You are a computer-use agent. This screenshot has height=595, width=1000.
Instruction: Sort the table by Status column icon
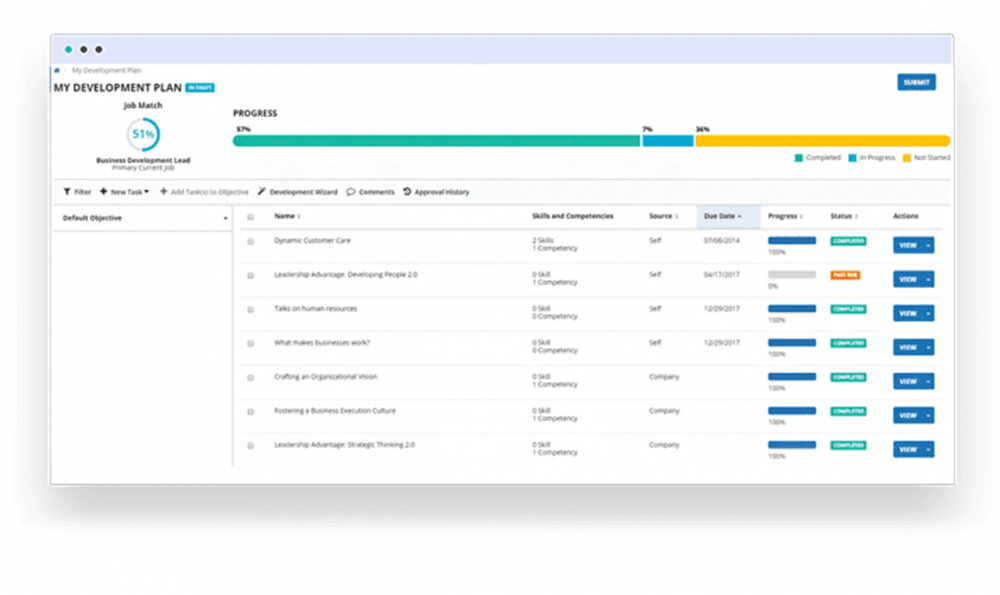pyautogui.click(x=856, y=217)
